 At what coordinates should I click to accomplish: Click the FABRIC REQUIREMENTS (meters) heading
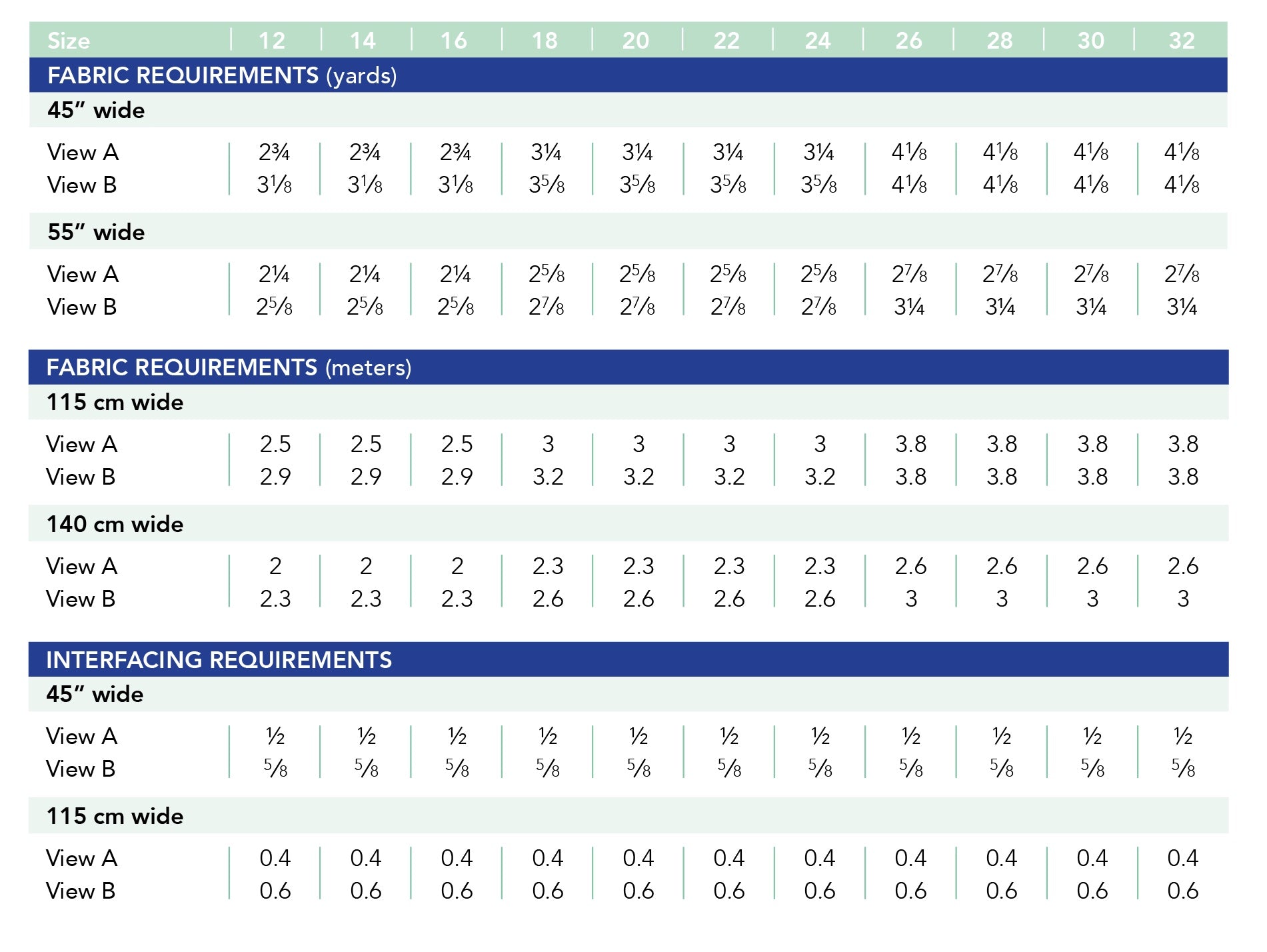pos(229,367)
